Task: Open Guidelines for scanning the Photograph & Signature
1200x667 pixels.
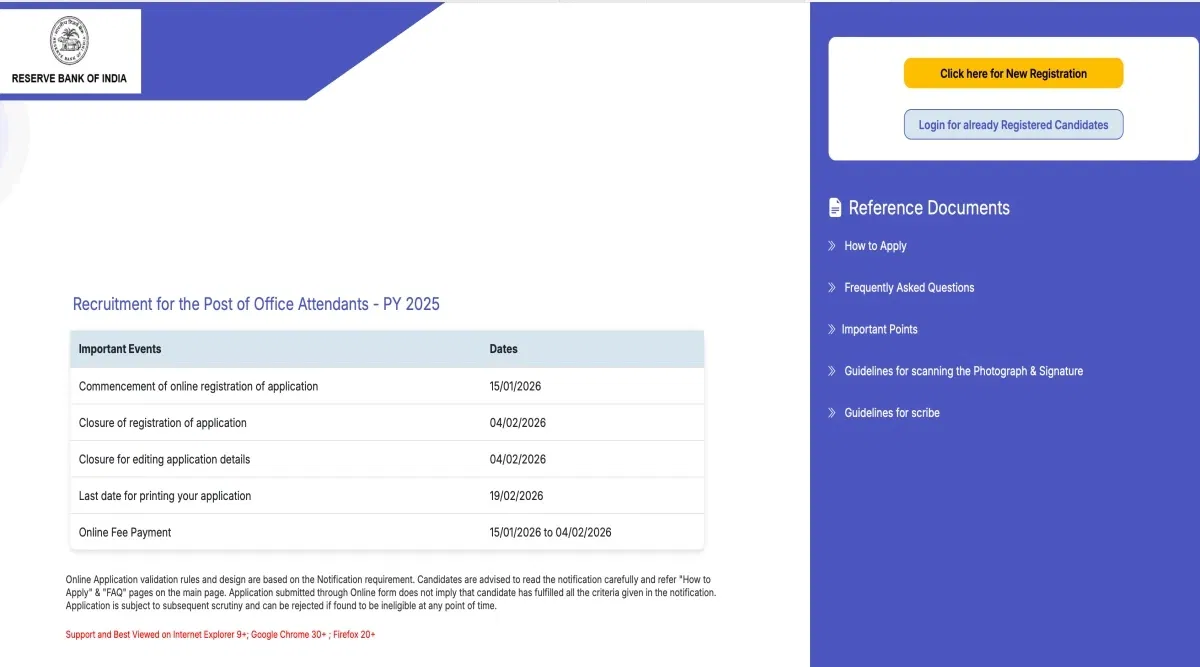Action: [x=963, y=370]
